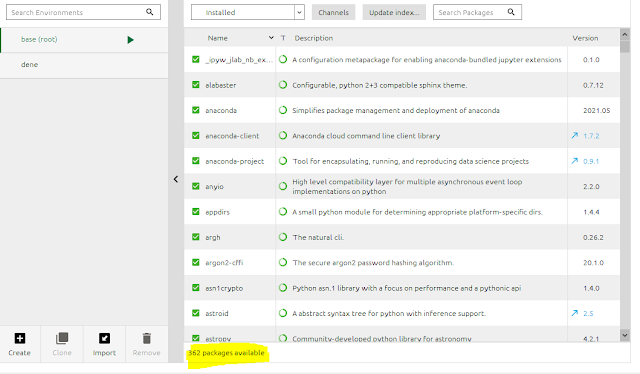Uncheck the asn1crypto package checkbox

click(x=196, y=287)
